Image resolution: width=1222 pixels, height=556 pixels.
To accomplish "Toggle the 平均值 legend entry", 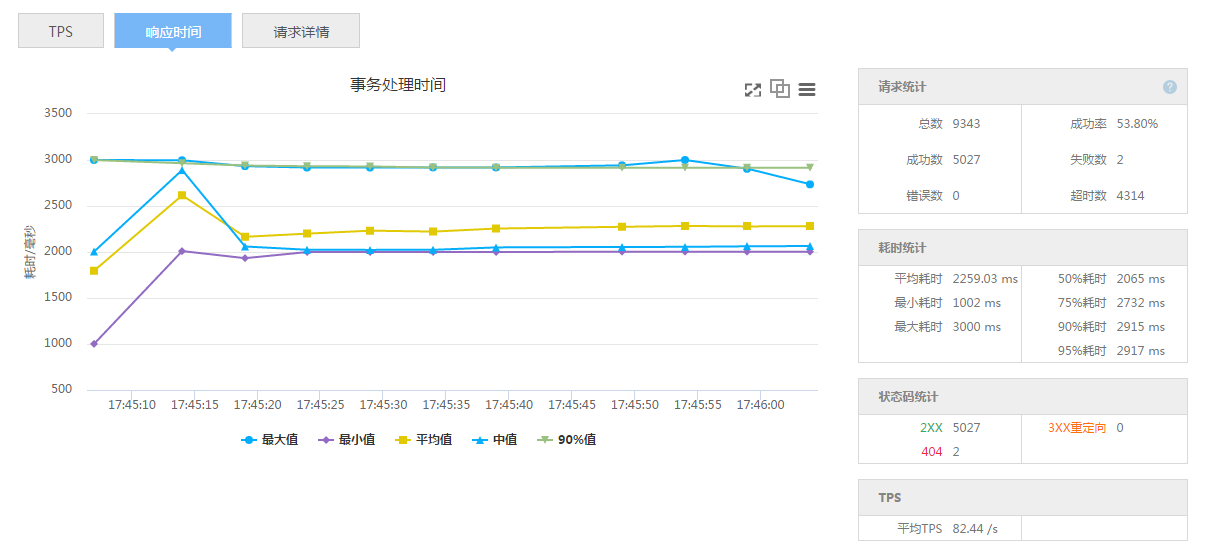I will [424, 439].
